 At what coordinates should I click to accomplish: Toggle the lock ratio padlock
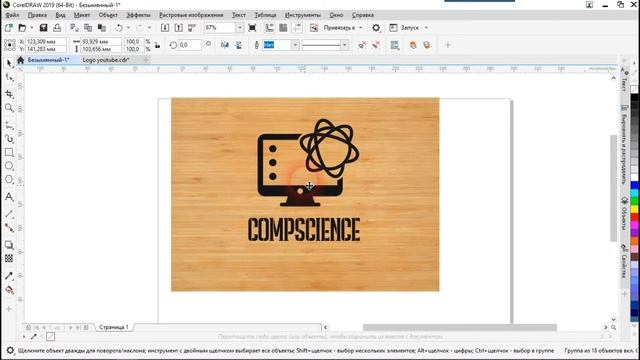point(158,45)
